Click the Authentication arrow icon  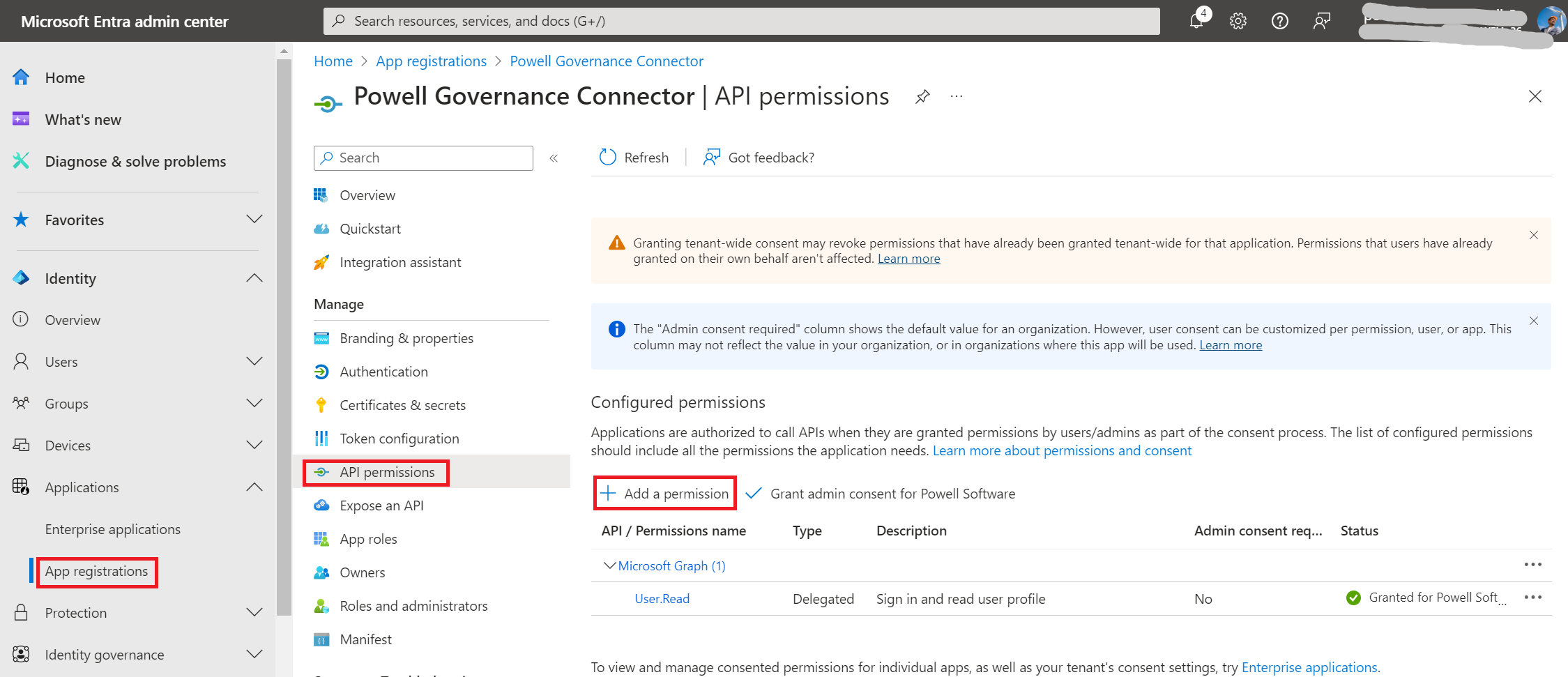click(x=321, y=372)
